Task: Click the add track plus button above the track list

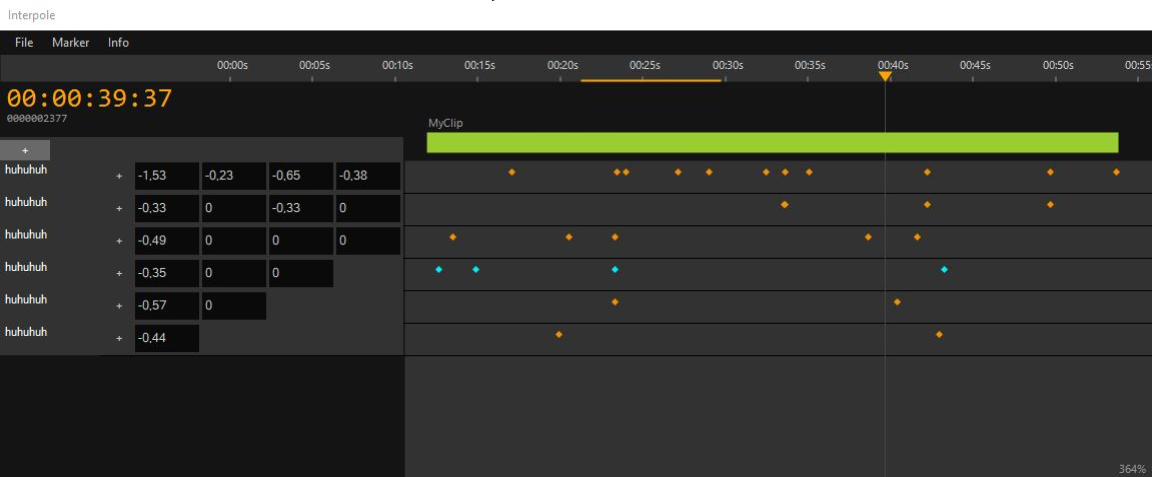Action: pos(25,150)
